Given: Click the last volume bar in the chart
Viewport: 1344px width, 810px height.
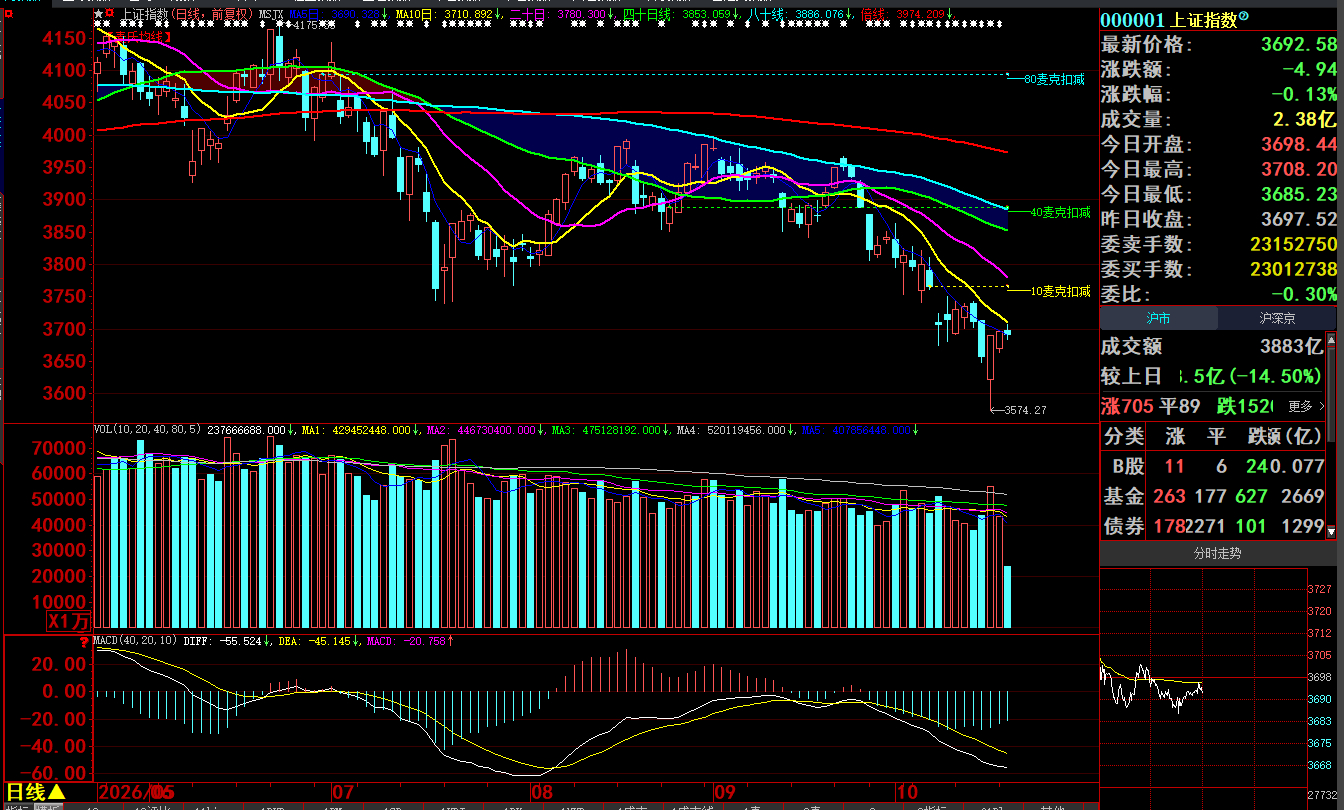Looking at the screenshot, I should (1007, 597).
